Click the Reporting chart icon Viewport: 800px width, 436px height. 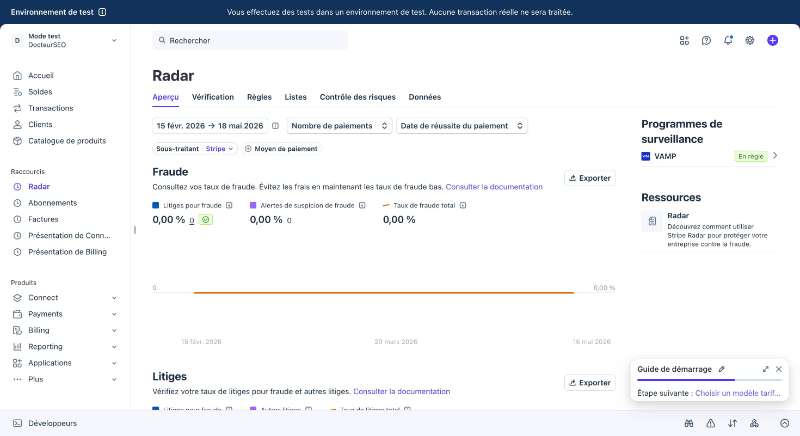17,347
